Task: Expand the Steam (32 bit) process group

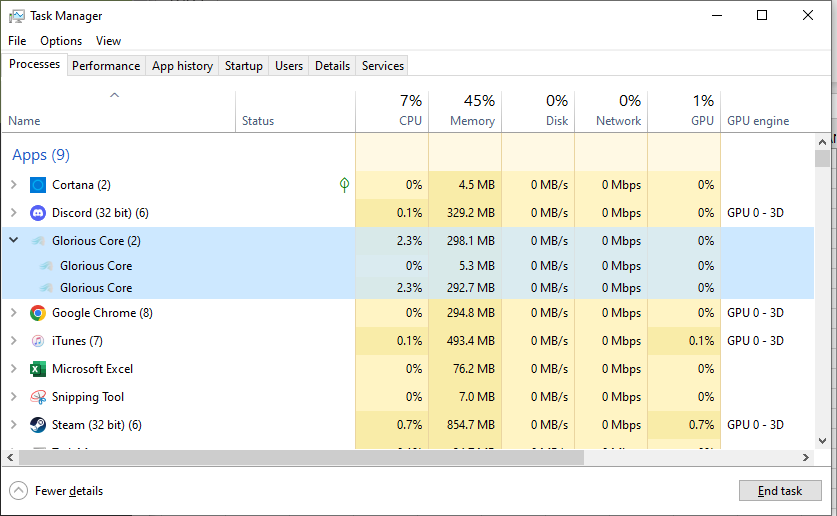Action: 14,425
